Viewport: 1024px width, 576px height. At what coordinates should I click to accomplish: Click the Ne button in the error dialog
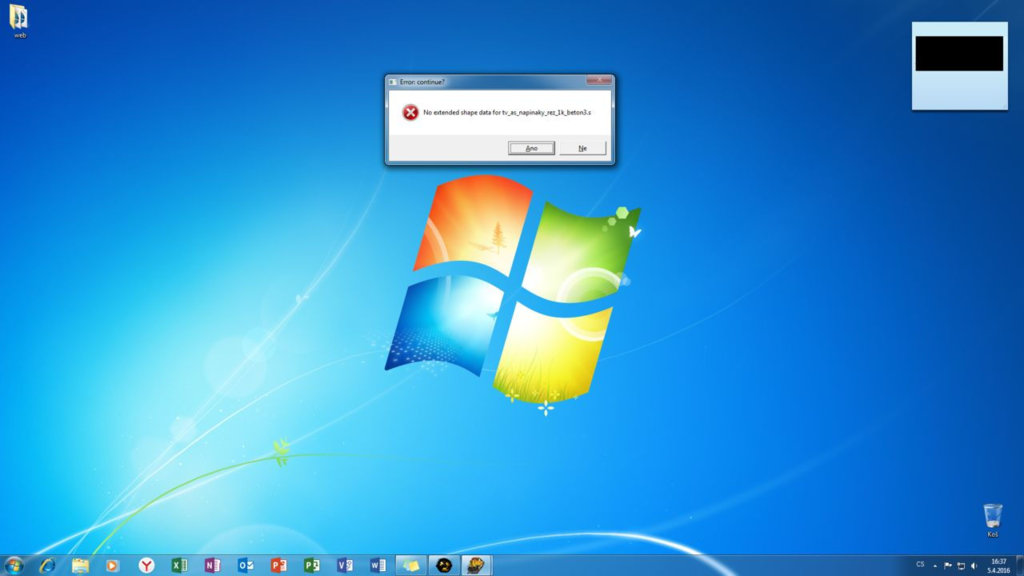(x=582, y=148)
